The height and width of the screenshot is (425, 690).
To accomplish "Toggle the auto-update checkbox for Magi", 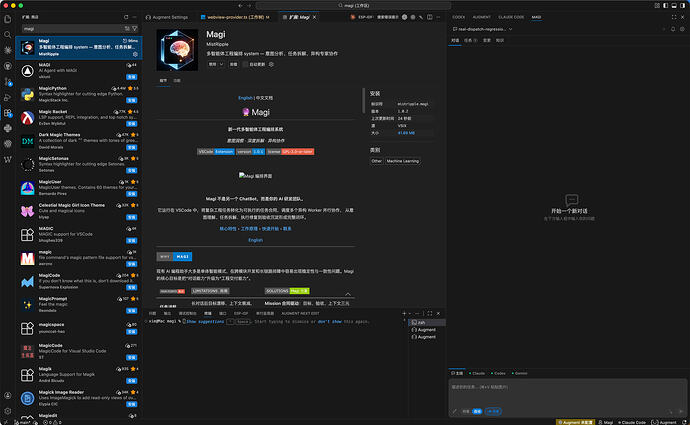I will [246, 64].
